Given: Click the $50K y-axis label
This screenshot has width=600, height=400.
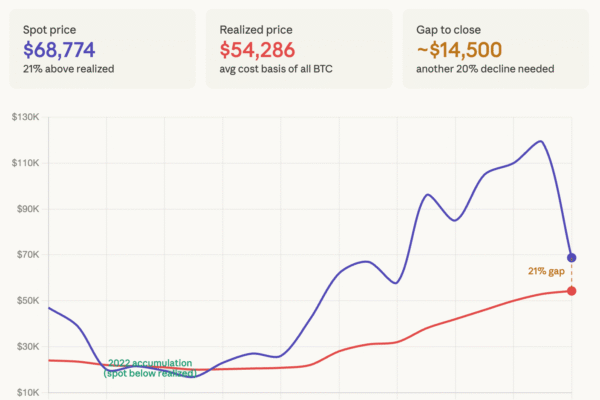Looking at the screenshot, I should [27, 301].
